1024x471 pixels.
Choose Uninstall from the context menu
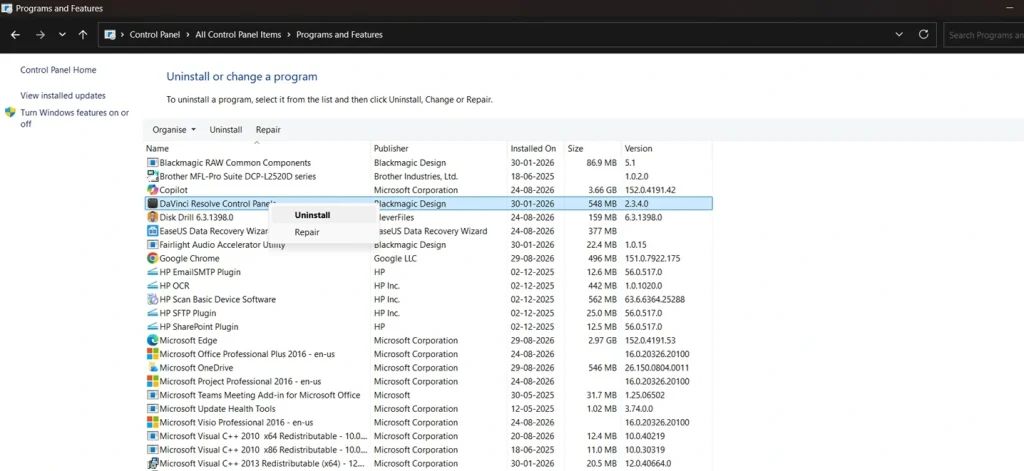coord(312,215)
